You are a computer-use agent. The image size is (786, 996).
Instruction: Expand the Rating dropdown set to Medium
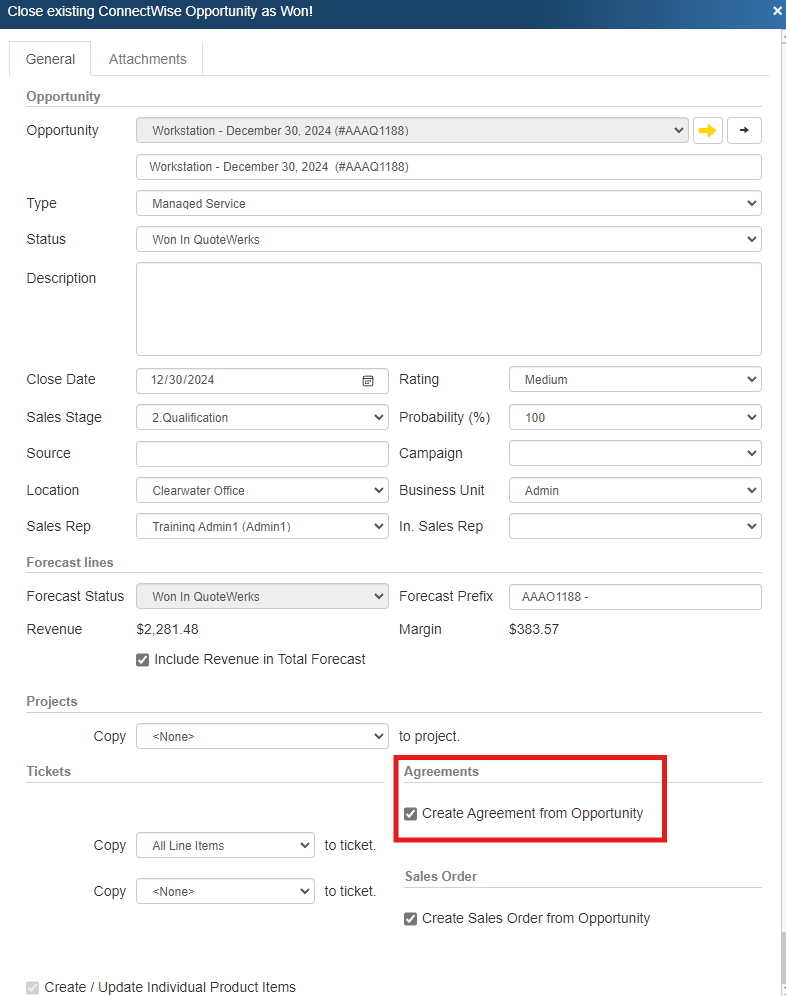pos(635,380)
